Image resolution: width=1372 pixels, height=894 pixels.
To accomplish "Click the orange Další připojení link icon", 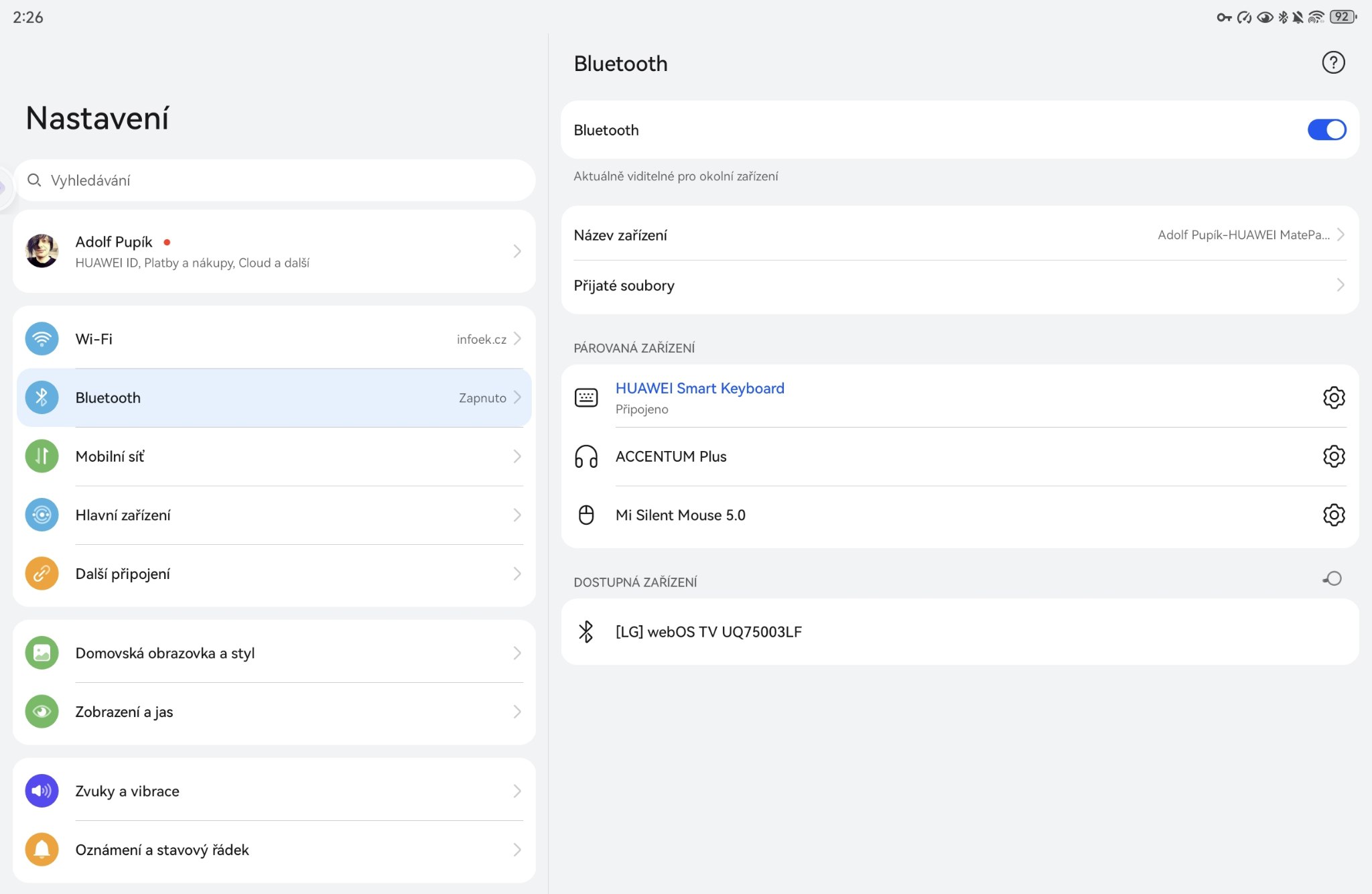I will click(42, 574).
